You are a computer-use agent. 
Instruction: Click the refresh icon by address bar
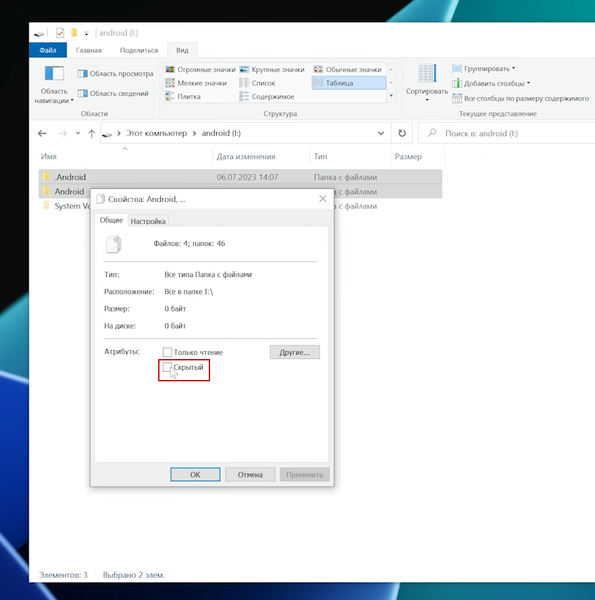(402, 133)
